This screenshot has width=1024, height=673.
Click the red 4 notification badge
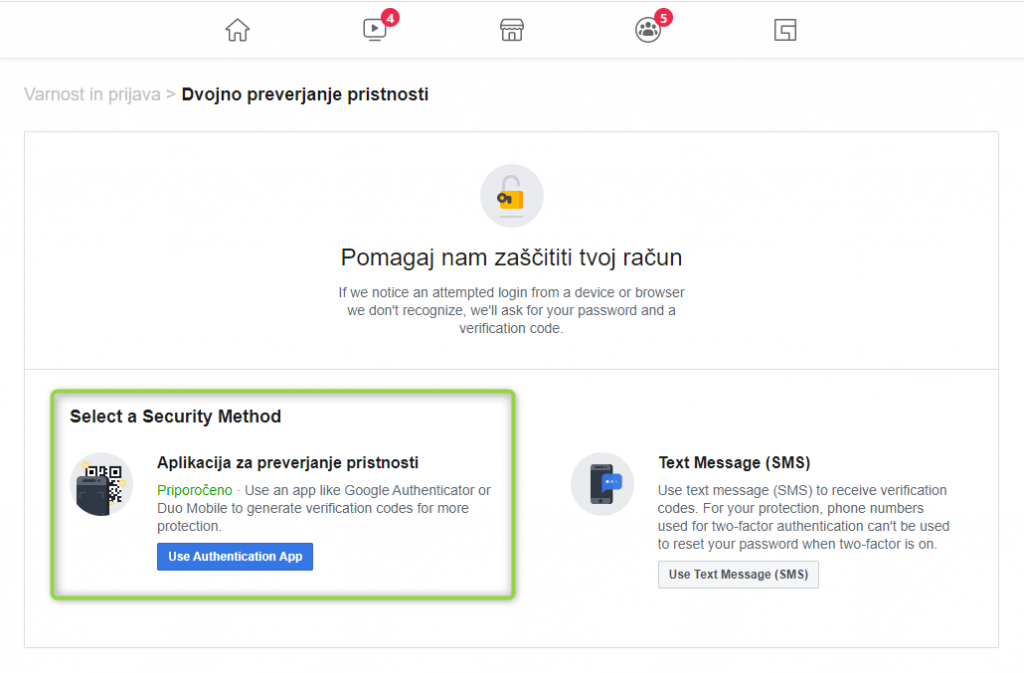click(390, 17)
